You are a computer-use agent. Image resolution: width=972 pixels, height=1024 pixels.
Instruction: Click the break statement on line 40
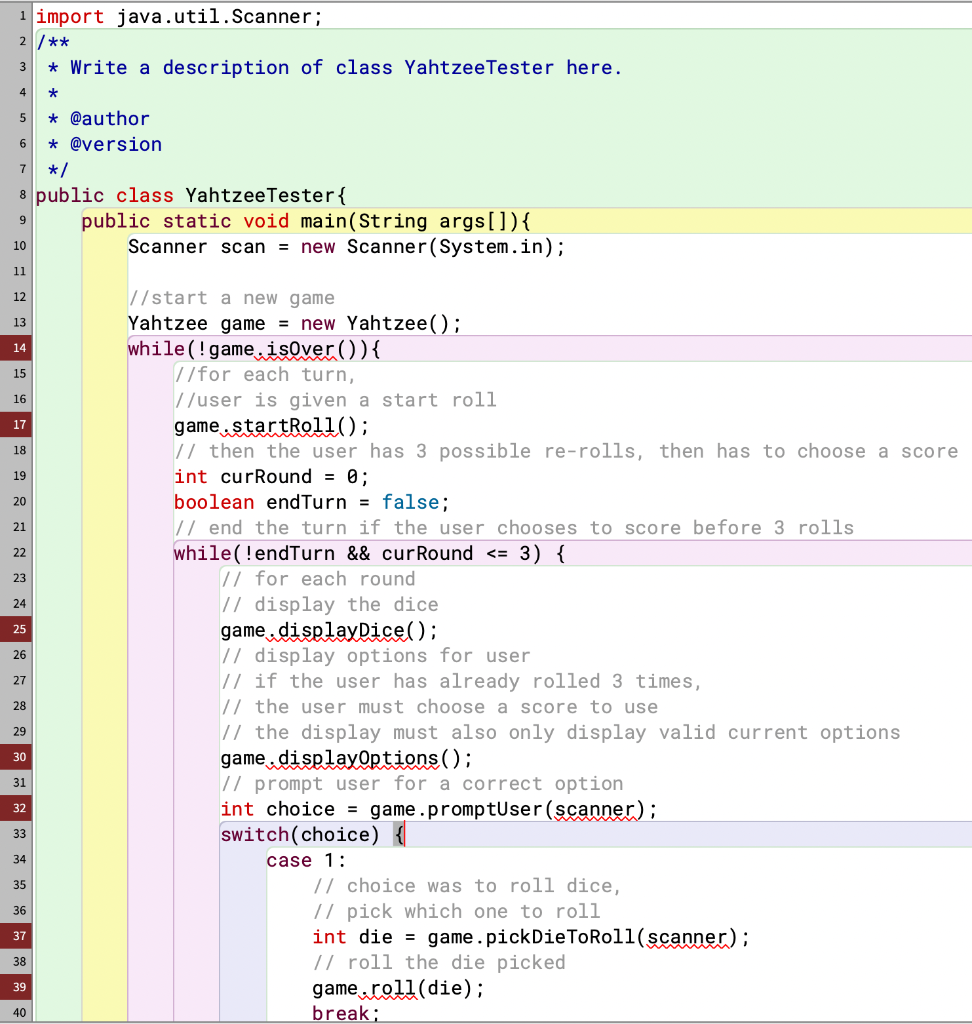click(x=340, y=1013)
